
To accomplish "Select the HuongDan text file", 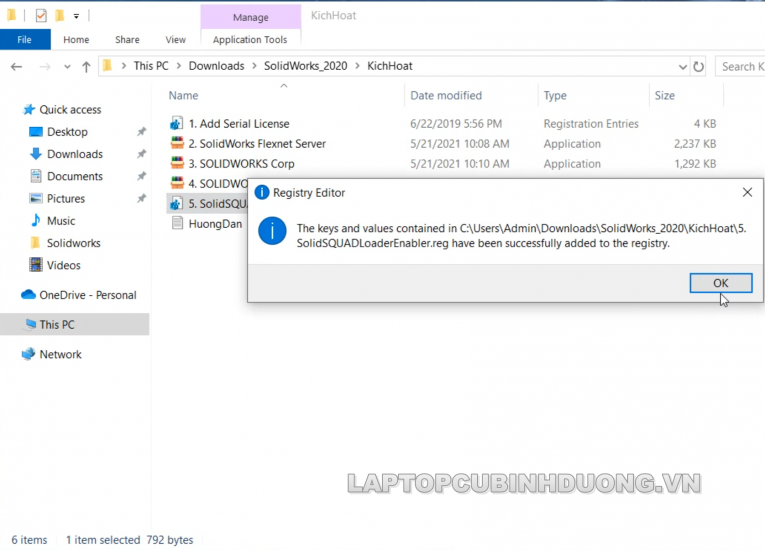I will click(x=215, y=224).
